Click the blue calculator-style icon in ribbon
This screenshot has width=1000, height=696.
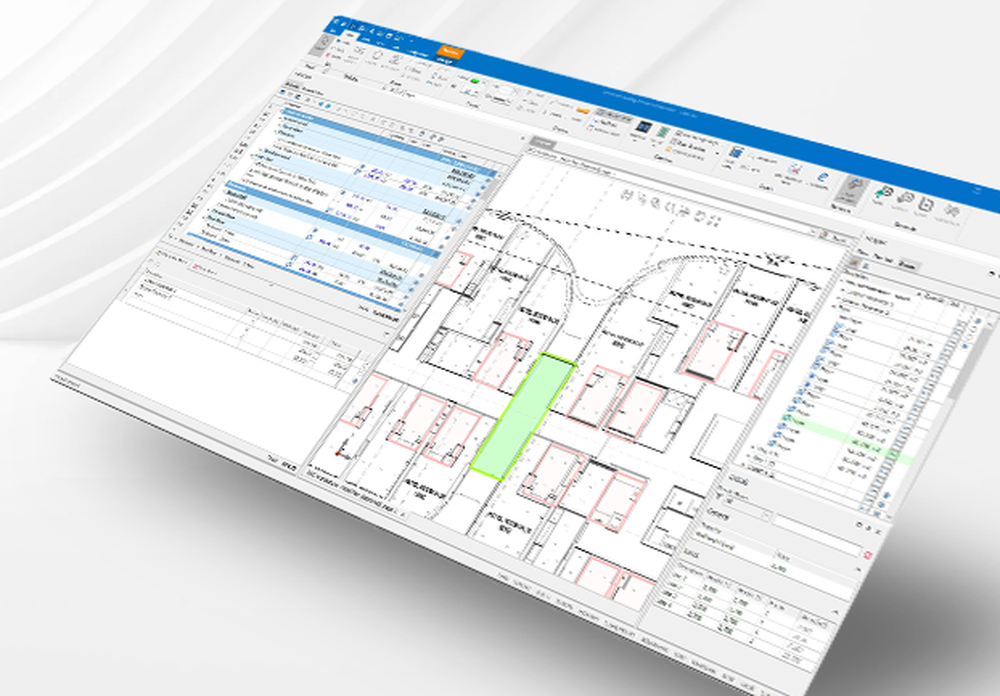pos(736,153)
